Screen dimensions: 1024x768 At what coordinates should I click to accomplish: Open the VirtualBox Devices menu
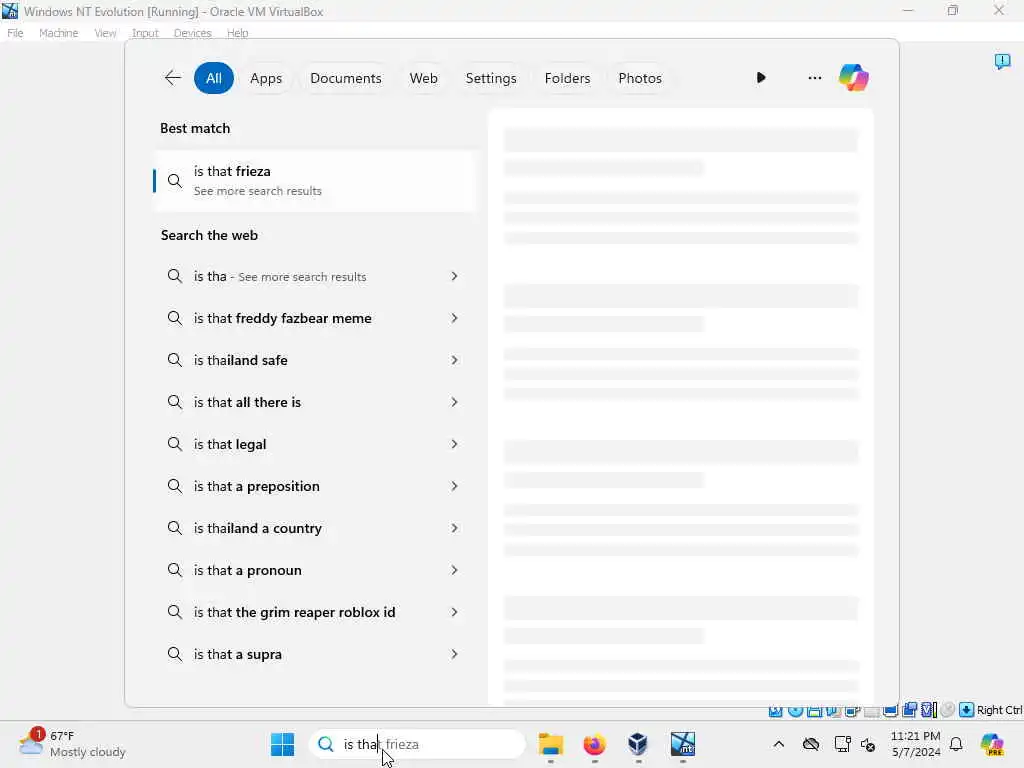coord(193,33)
